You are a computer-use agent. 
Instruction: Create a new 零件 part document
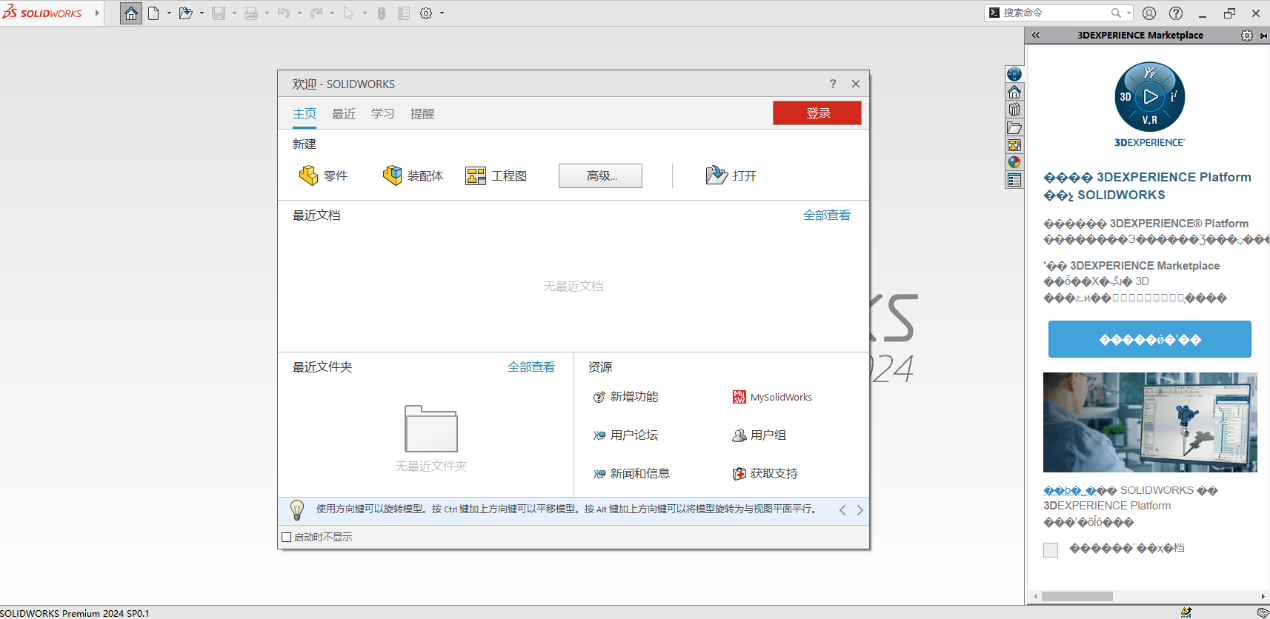tap(323, 176)
